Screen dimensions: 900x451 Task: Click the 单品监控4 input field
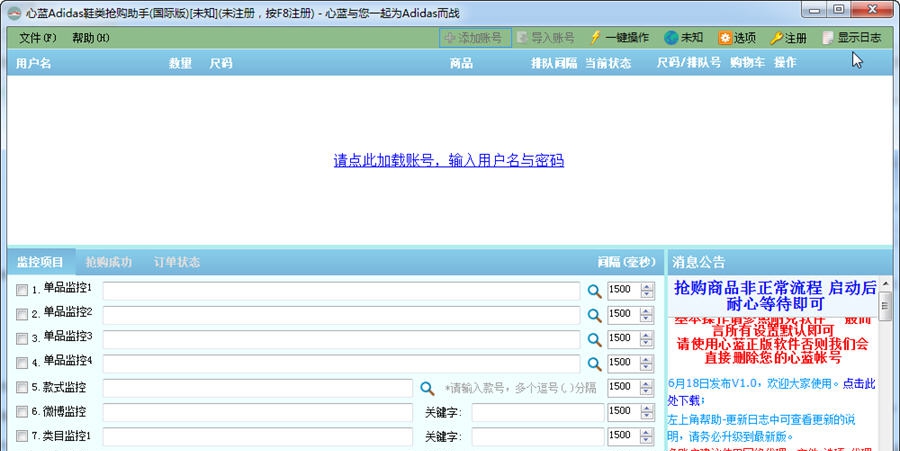click(342, 364)
